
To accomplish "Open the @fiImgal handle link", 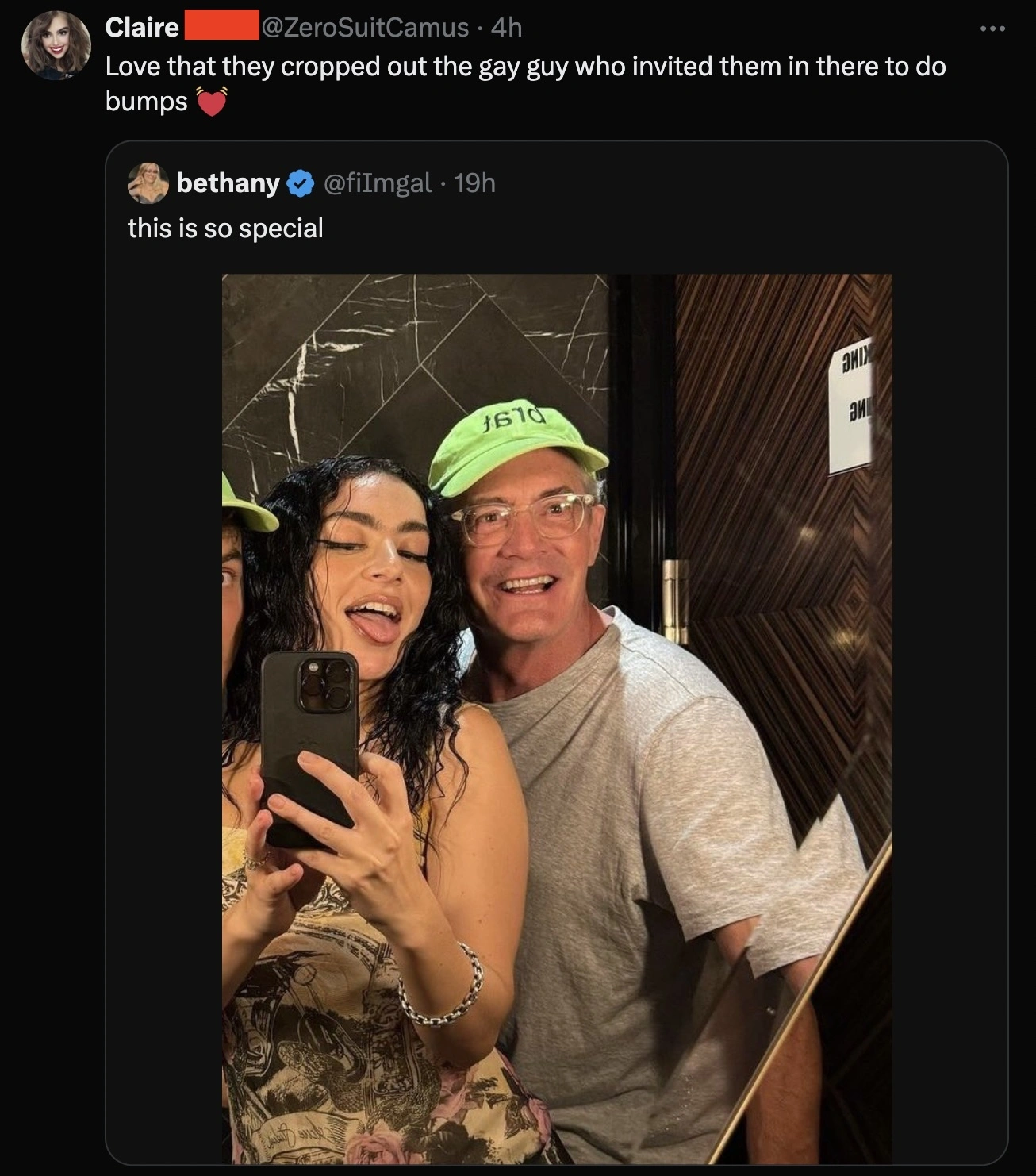I will [x=378, y=183].
